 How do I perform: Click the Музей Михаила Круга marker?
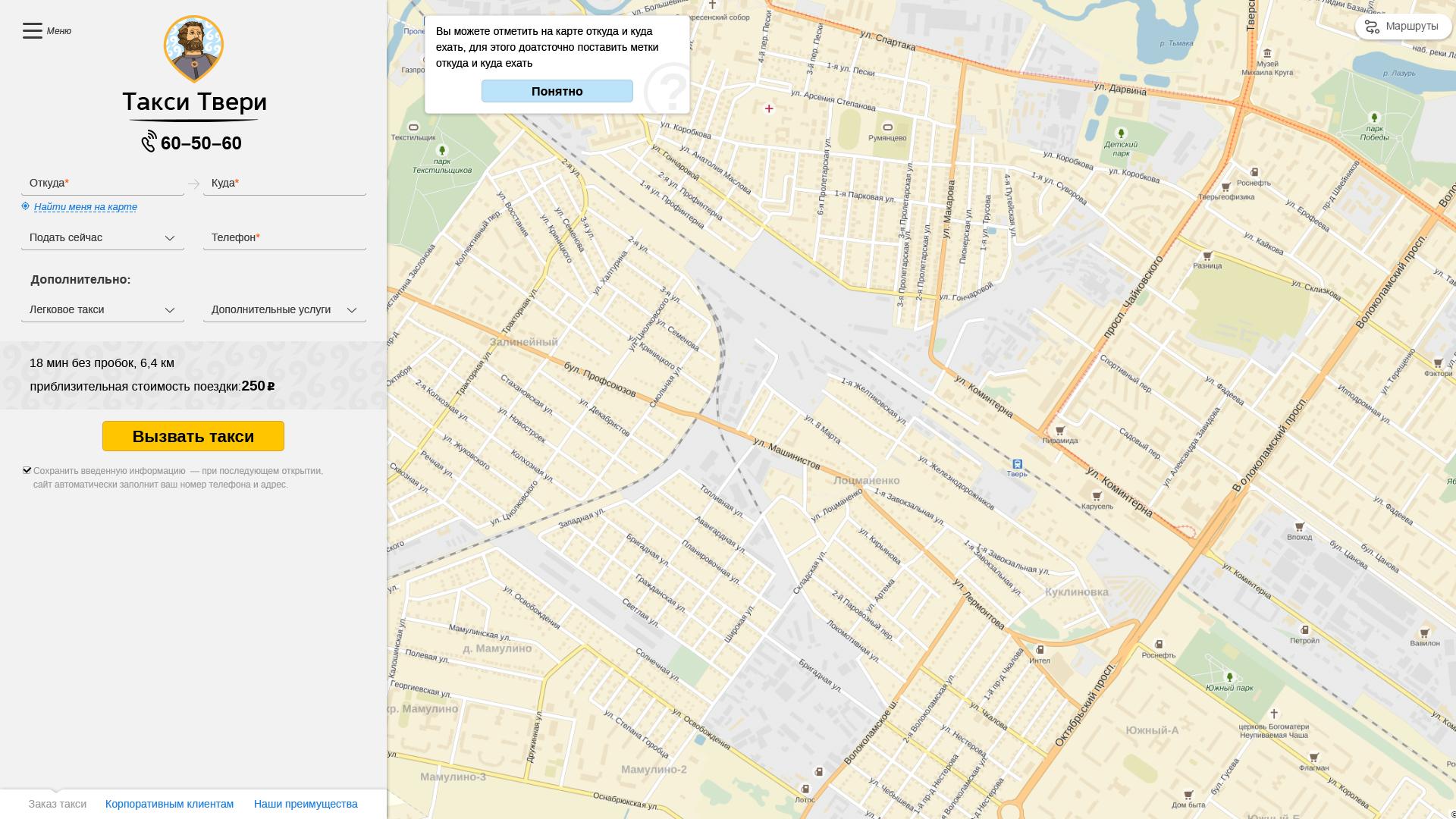pyautogui.click(x=1267, y=53)
